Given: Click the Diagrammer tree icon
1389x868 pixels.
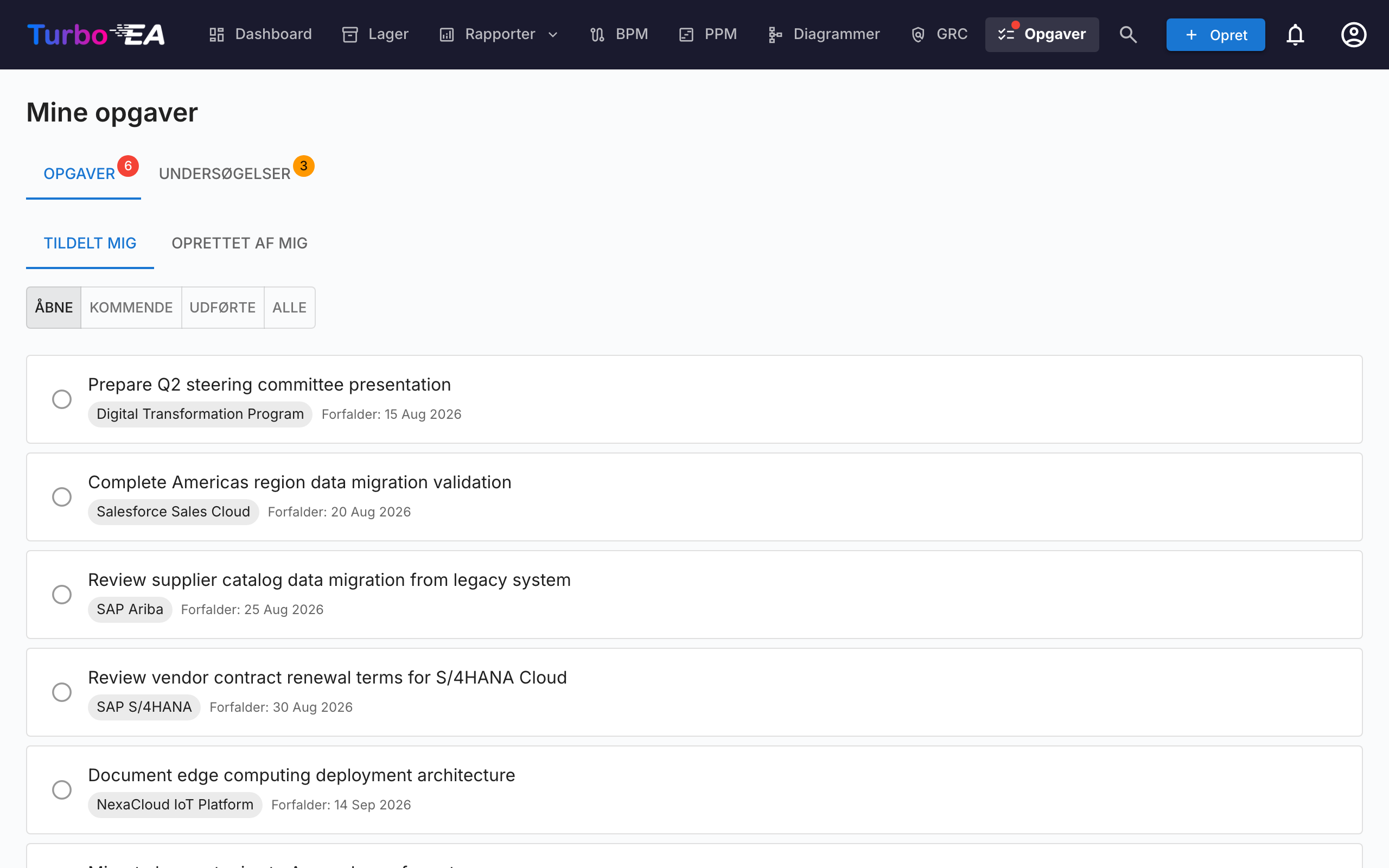Looking at the screenshot, I should point(775,34).
